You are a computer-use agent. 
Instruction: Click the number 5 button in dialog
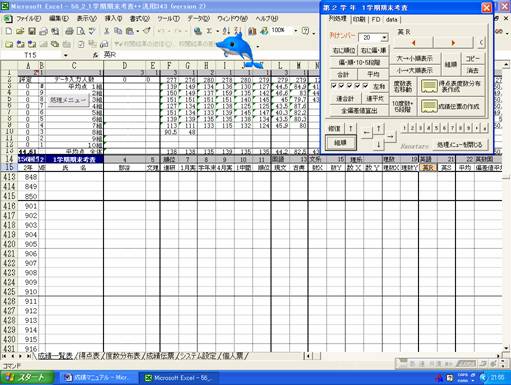[436, 128]
